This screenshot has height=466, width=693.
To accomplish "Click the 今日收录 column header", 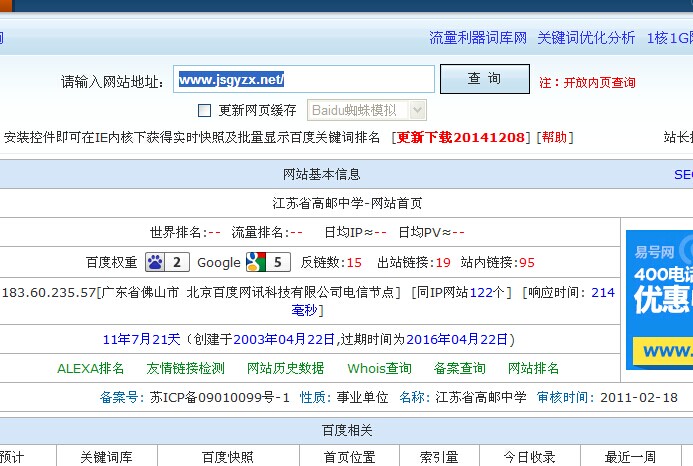I will pos(529,457).
